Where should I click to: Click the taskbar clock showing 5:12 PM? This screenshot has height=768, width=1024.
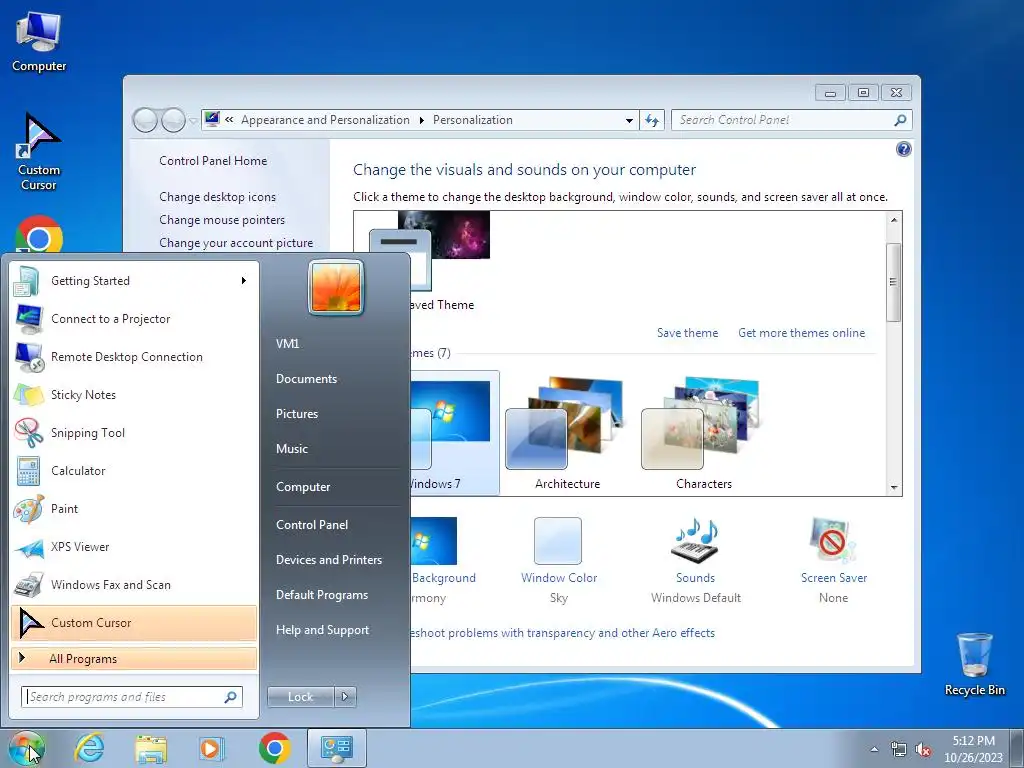(x=973, y=741)
